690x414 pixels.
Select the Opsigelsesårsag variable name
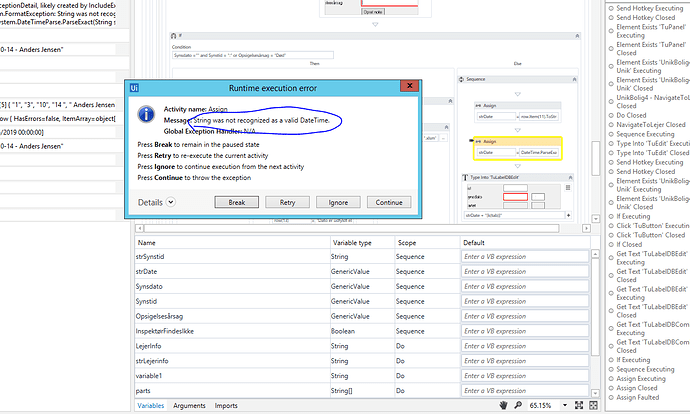(x=159, y=316)
